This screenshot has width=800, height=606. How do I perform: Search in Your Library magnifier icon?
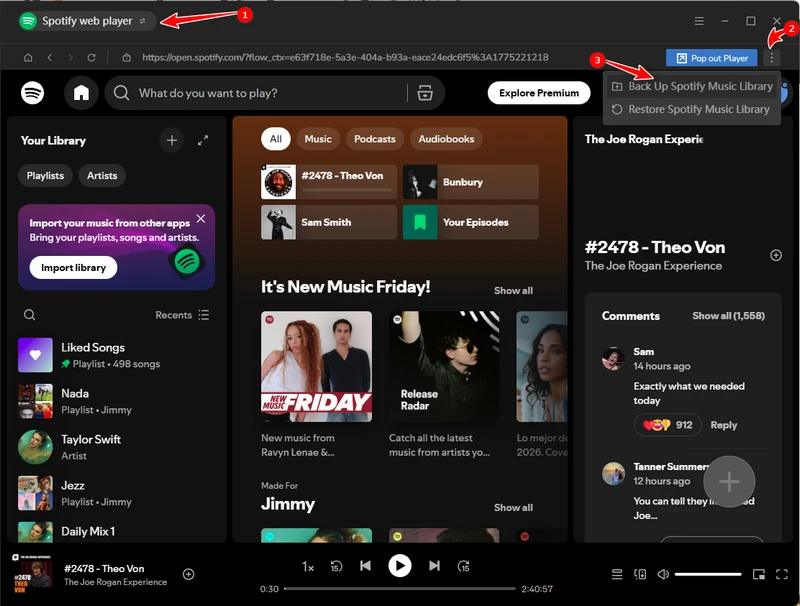tap(30, 315)
